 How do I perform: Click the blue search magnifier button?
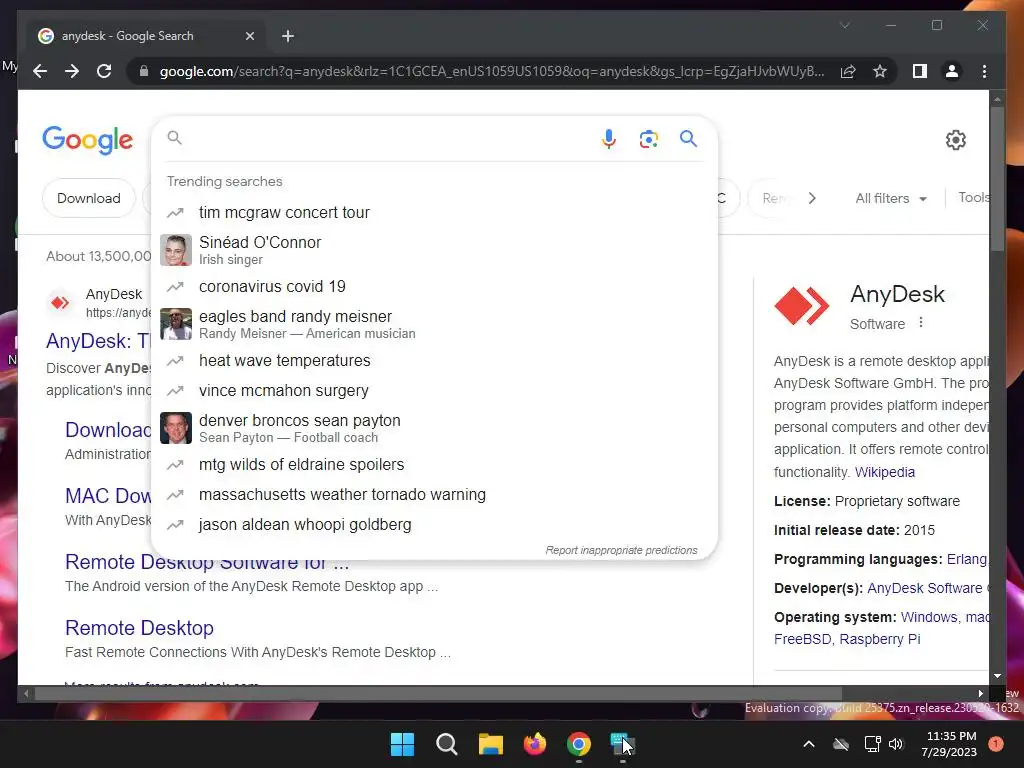click(x=688, y=138)
